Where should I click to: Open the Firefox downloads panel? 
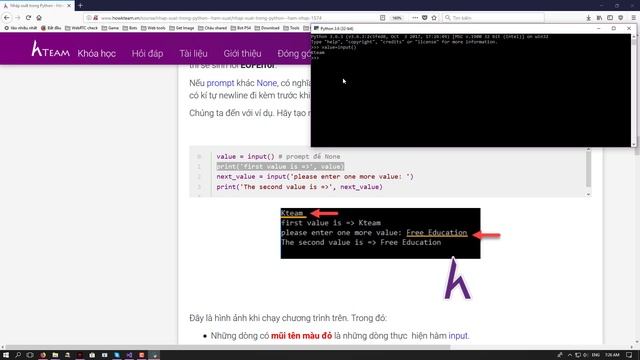(589, 18)
